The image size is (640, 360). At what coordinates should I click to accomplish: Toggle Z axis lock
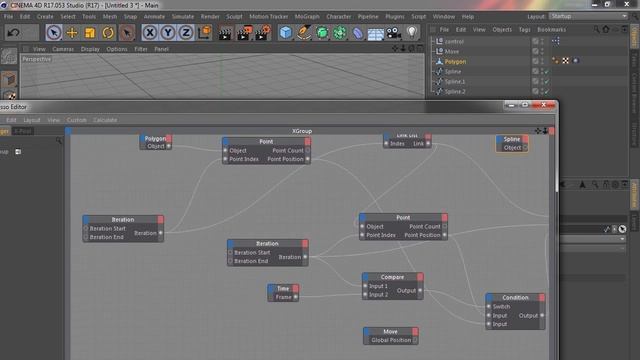point(186,33)
